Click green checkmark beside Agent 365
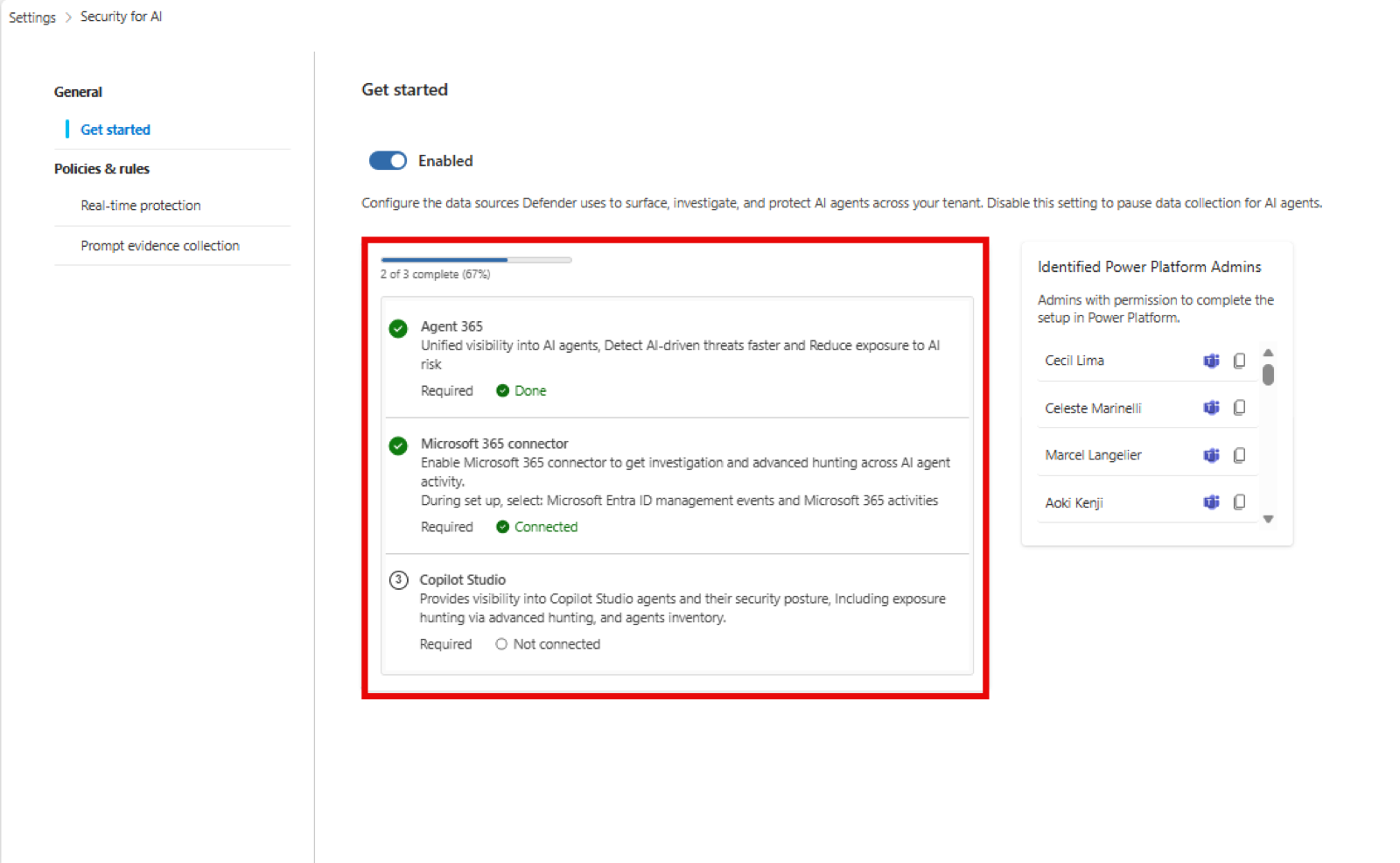 coord(398,328)
